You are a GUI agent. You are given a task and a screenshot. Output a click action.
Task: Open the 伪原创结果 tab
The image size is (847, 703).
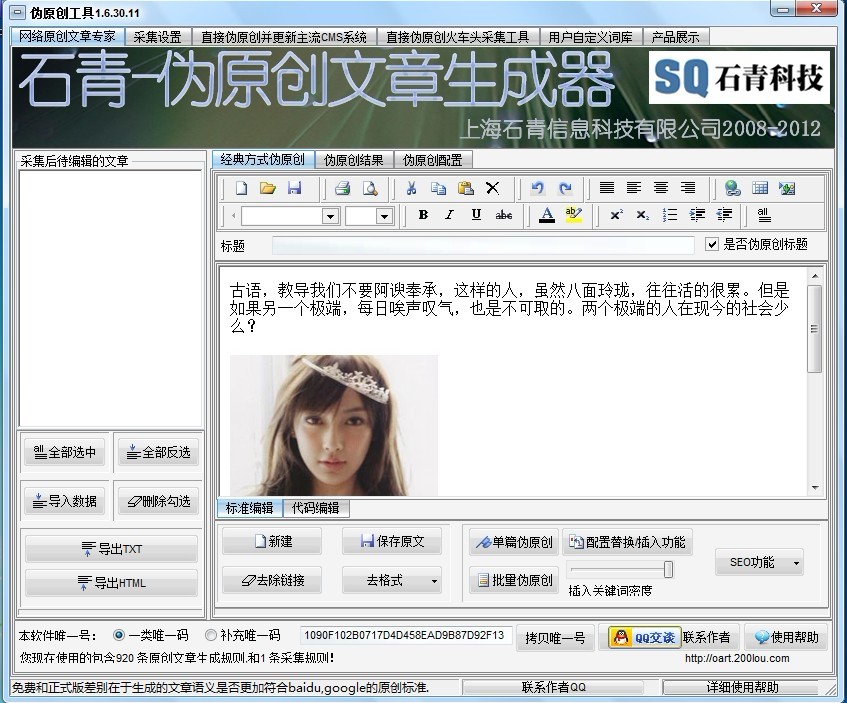coord(353,160)
